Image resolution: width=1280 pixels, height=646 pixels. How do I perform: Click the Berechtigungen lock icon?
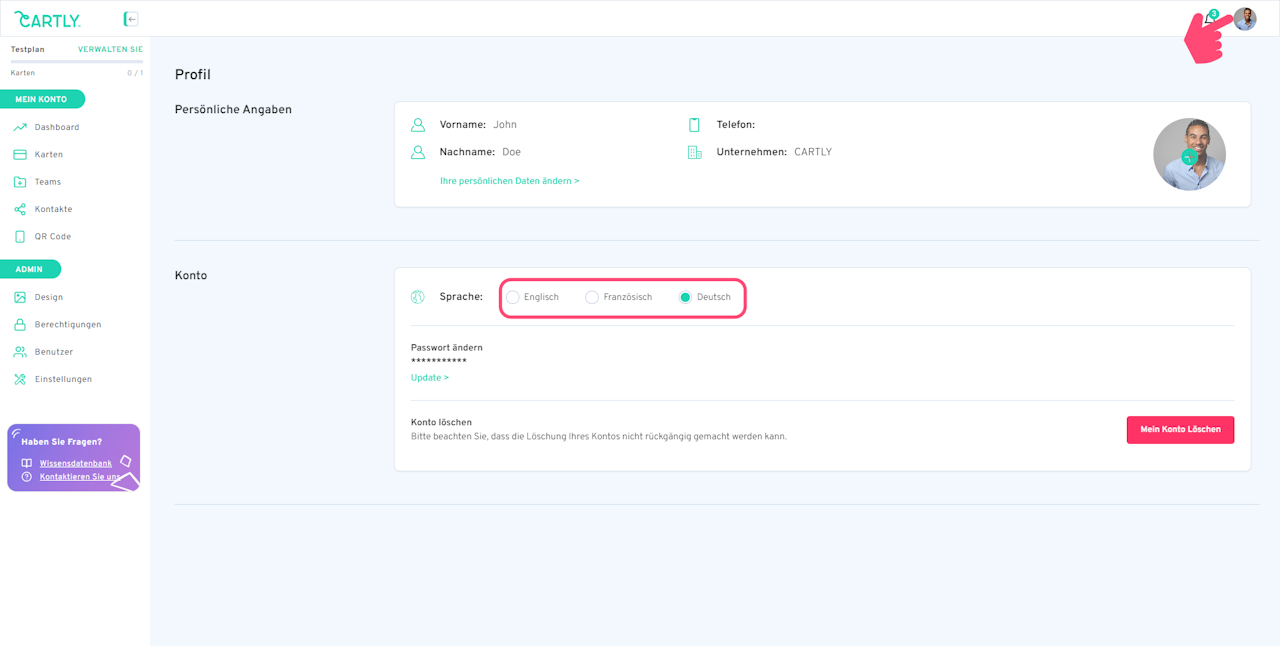(x=20, y=325)
